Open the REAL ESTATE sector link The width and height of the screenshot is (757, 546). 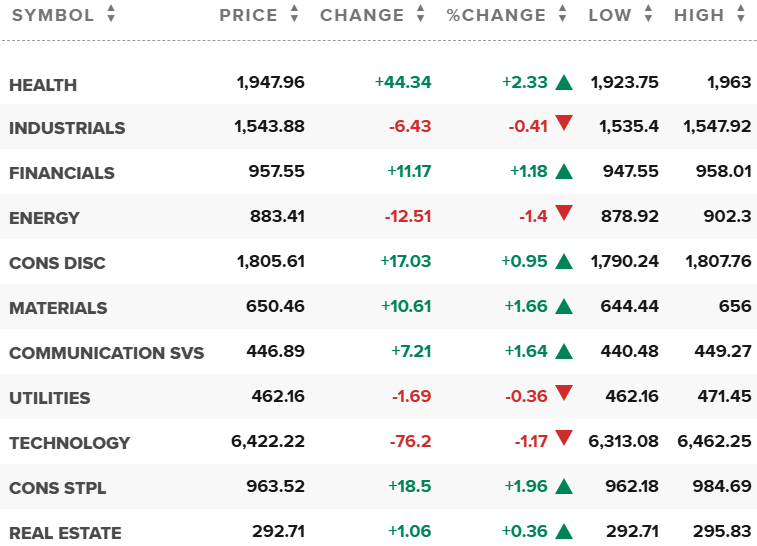[65, 533]
